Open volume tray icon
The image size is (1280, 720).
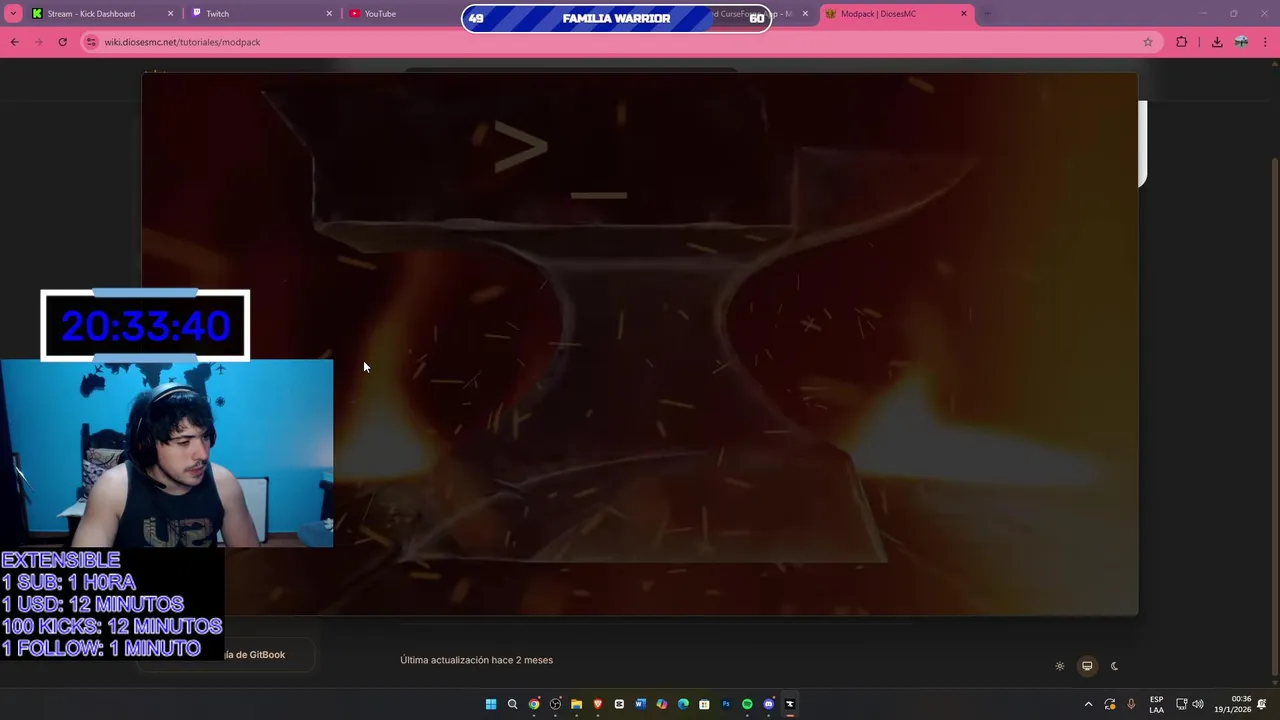(1198, 704)
